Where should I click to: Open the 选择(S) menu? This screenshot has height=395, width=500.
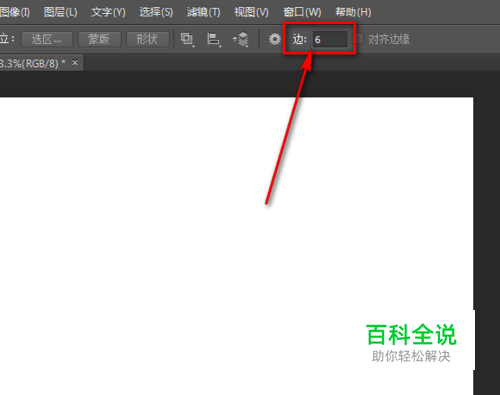tap(156, 12)
